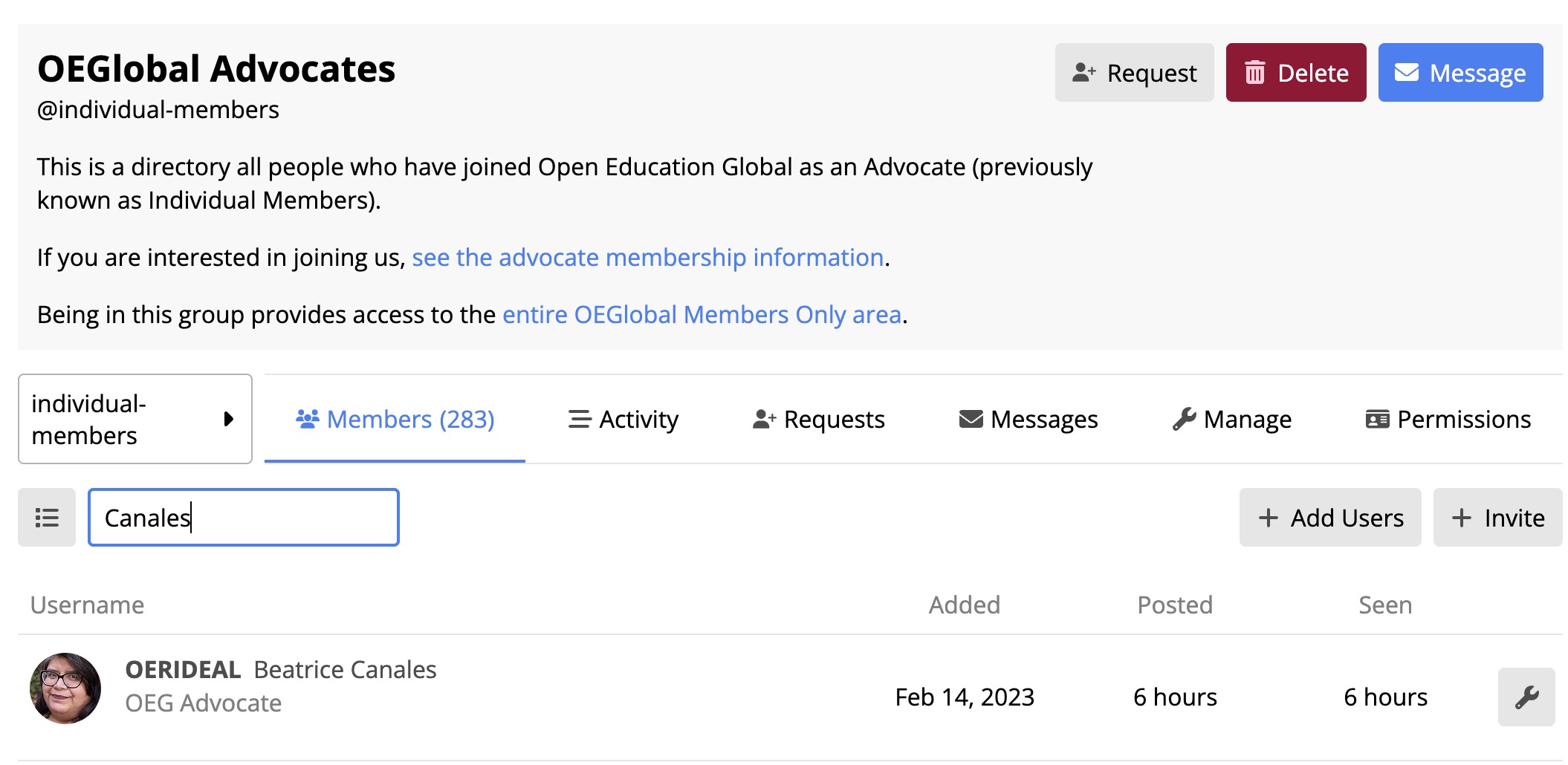
Task: Sort members by the Added column
Action: [964, 605]
